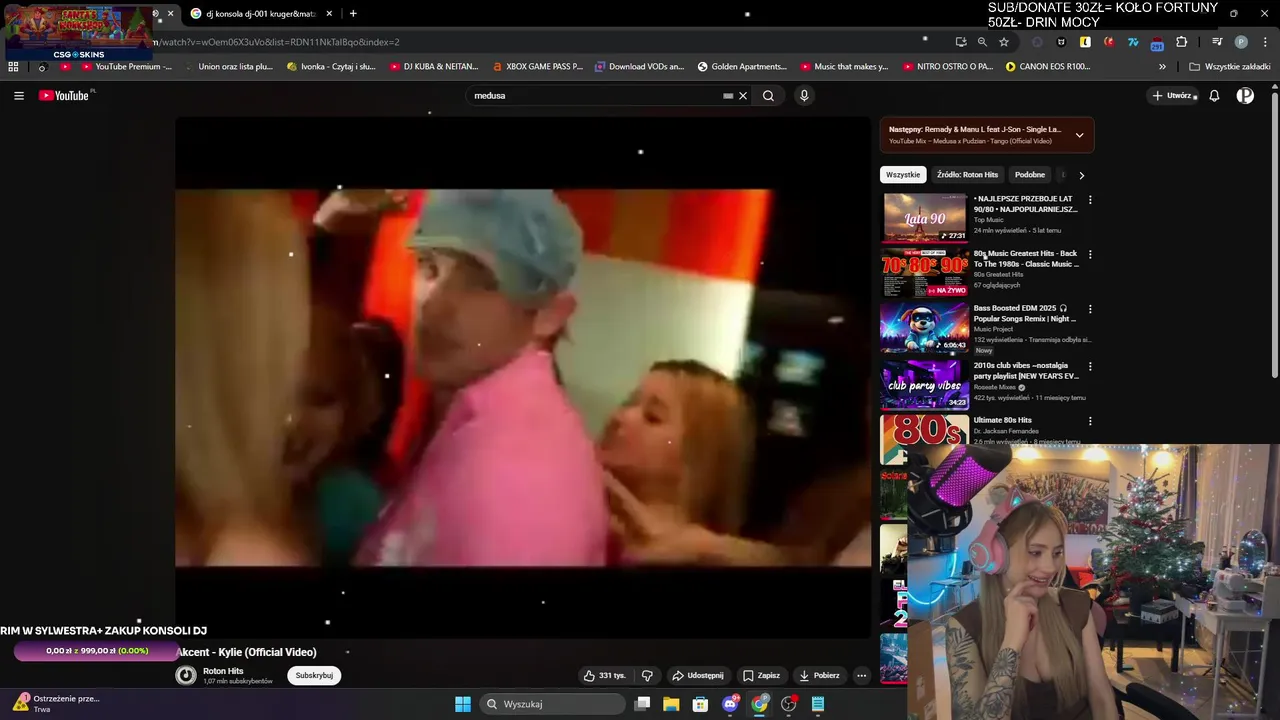Open options for Bass Boosted EDM 2025 video
Viewport: 1280px width, 720px height.
coord(1090,310)
